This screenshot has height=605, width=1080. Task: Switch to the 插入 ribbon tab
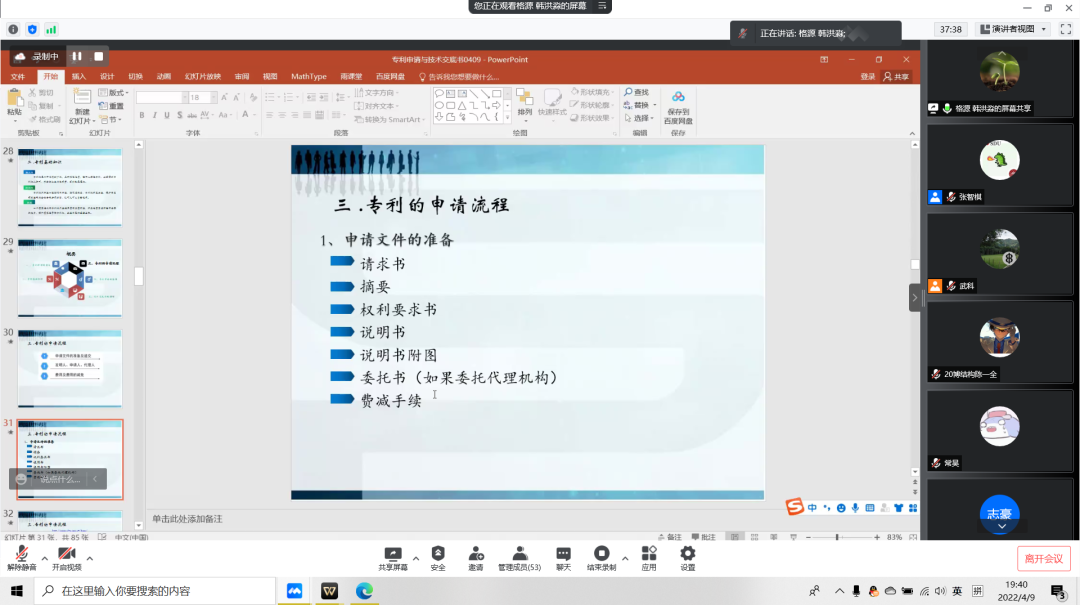point(78,76)
